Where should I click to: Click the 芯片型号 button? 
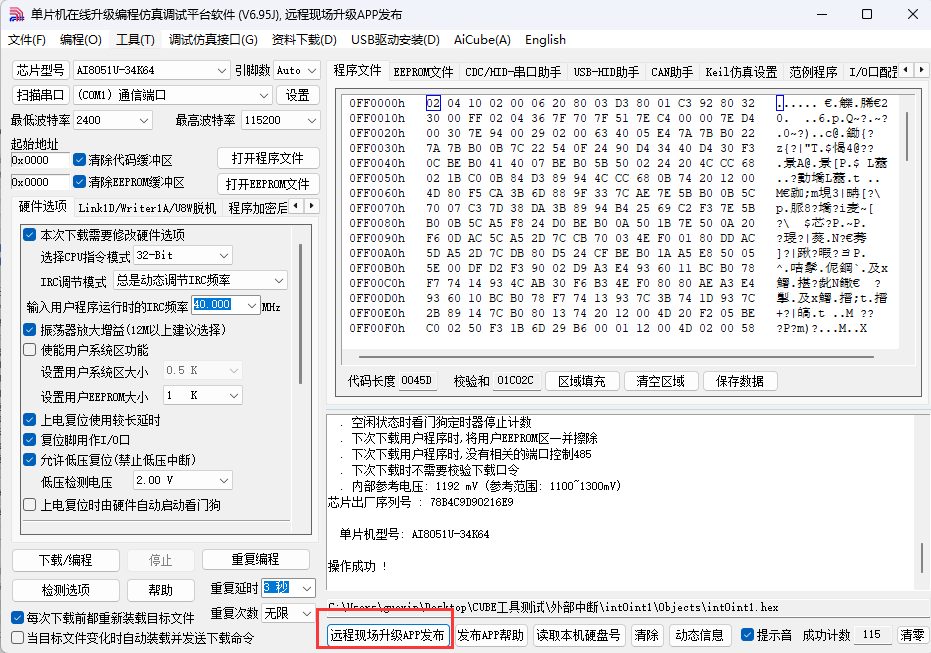(x=40, y=70)
